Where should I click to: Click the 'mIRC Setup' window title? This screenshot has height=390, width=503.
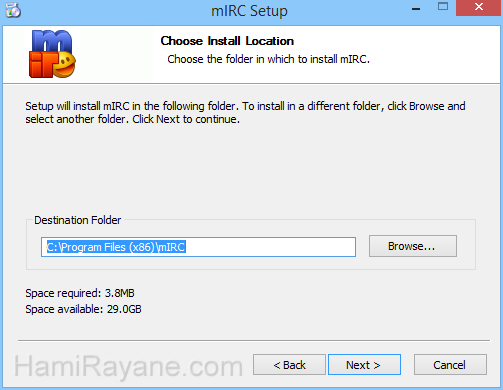pyautogui.click(x=249, y=11)
